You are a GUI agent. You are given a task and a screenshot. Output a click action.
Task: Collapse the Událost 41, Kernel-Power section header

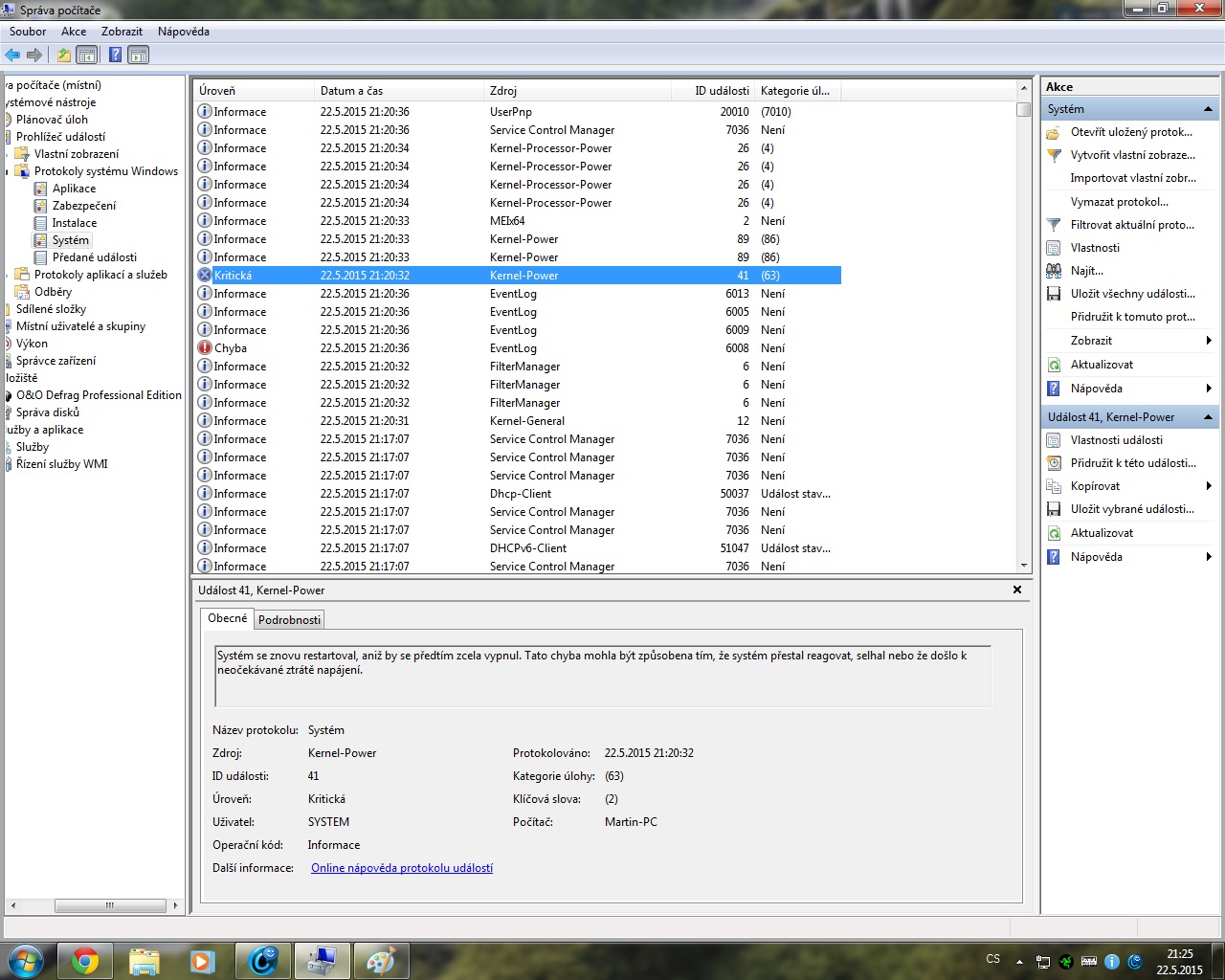tap(1129, 417)
